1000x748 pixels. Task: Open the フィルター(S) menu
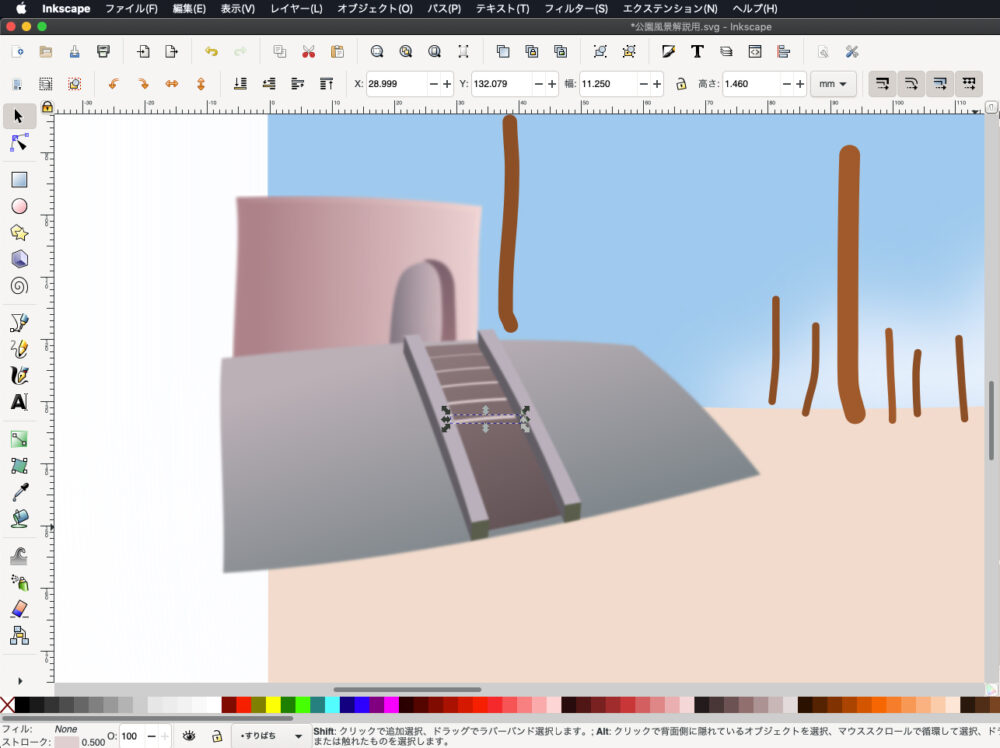pyautogui.click(x=575, y=9)
